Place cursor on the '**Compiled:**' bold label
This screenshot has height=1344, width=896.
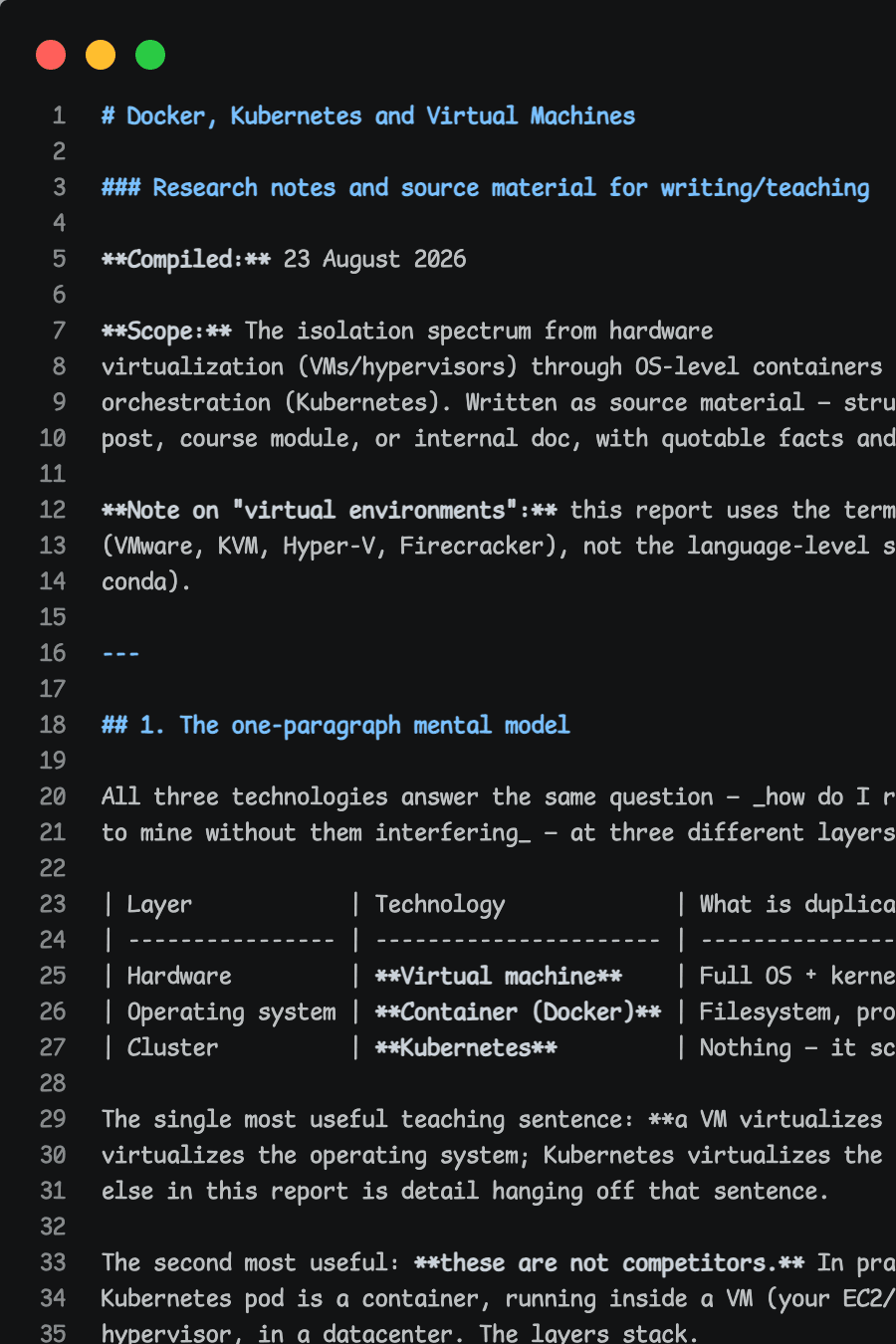click(186, 259)
